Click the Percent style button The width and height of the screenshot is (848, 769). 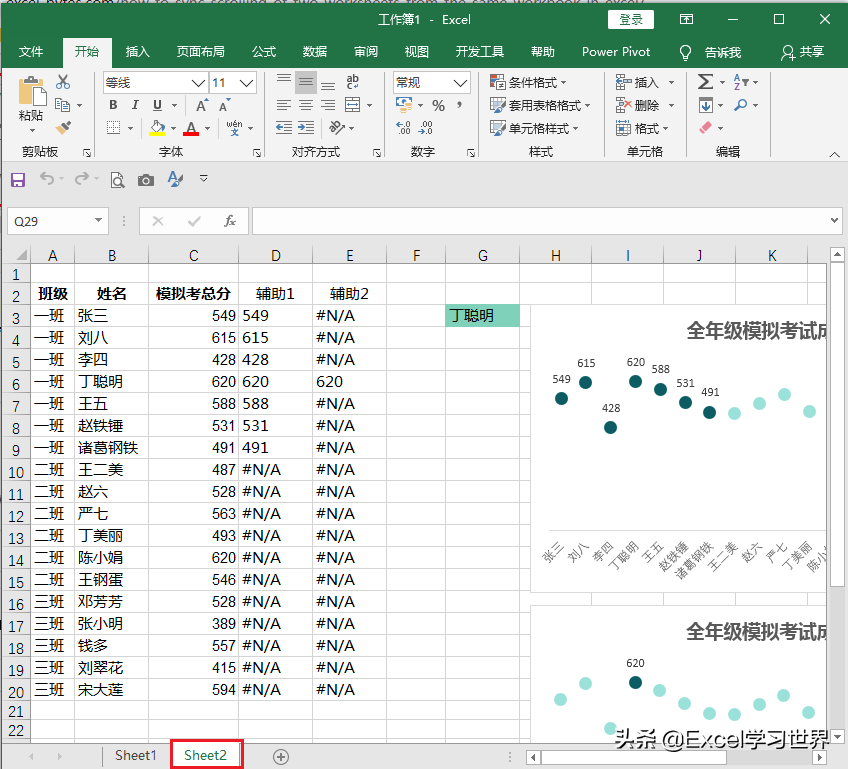(x=439, y=105)
